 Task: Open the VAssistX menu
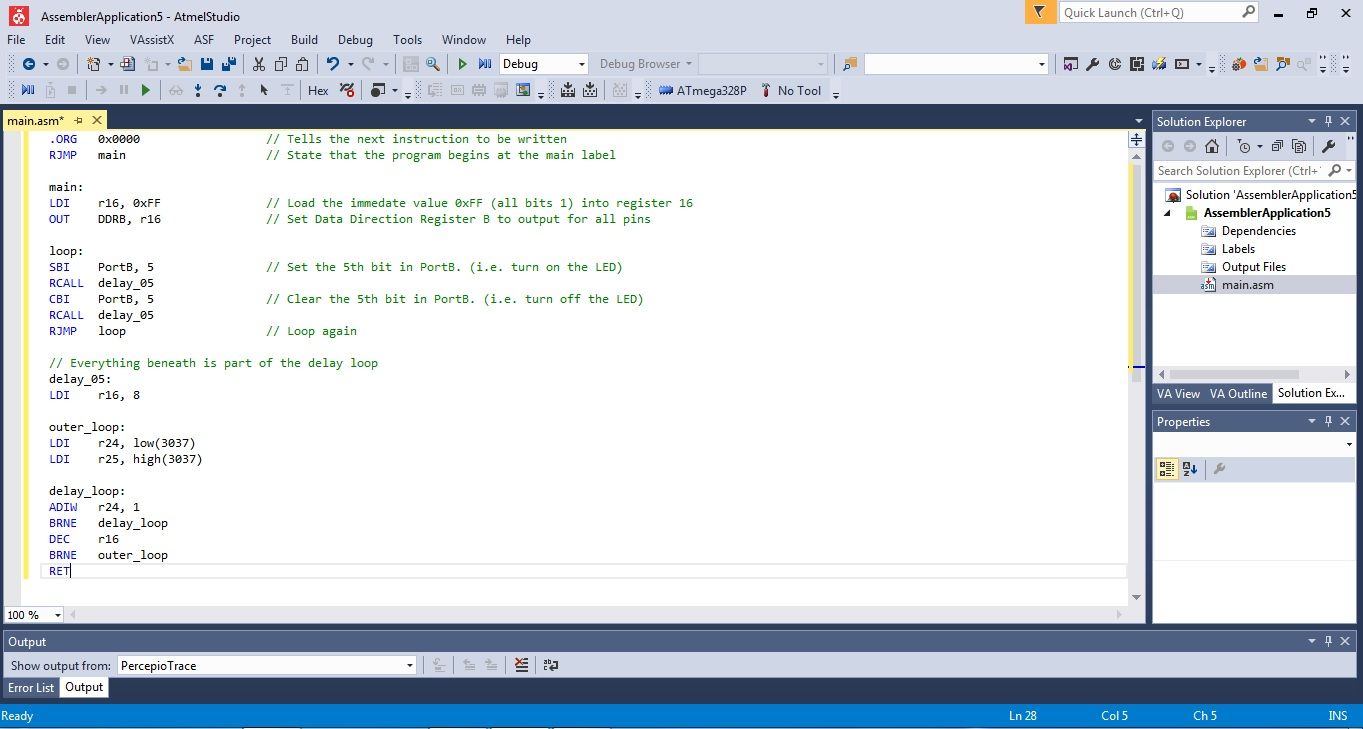pos(152,40)
